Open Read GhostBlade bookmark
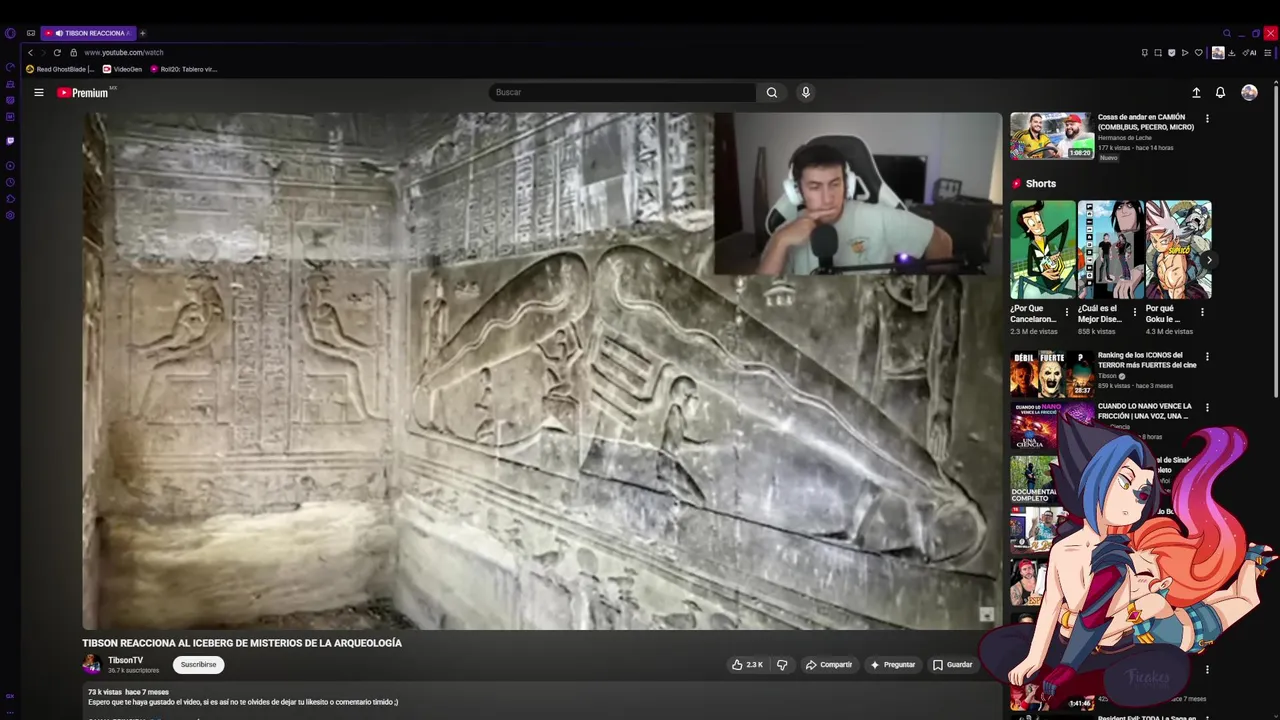Viewport: 1280px width, 720px height. (60, 69)
